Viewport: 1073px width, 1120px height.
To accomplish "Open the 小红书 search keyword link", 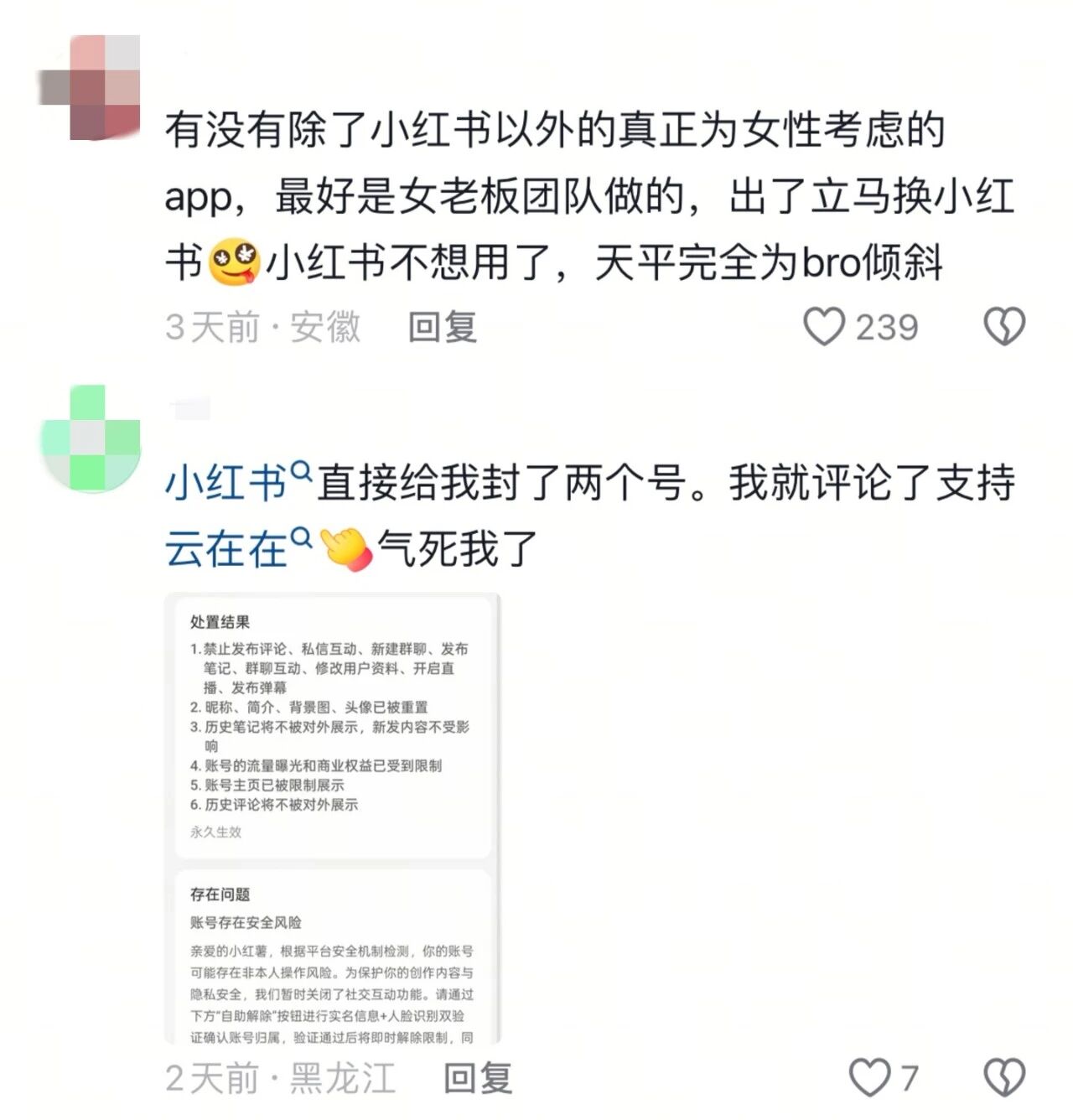I will [x=226, y=484].
